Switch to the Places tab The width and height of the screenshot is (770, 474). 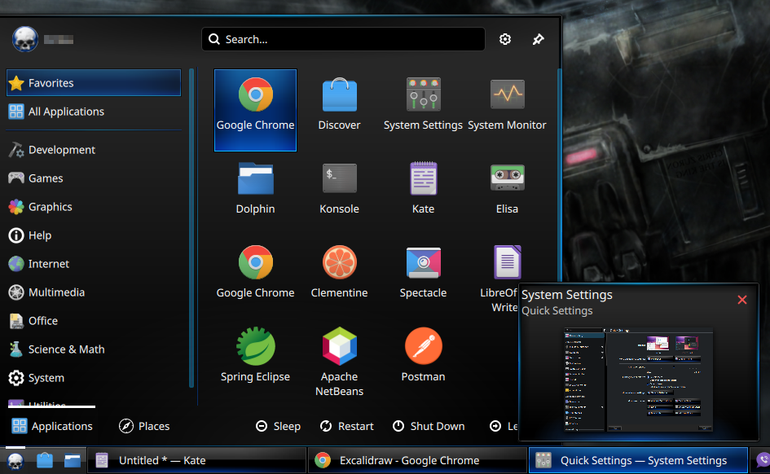(144, 426)
